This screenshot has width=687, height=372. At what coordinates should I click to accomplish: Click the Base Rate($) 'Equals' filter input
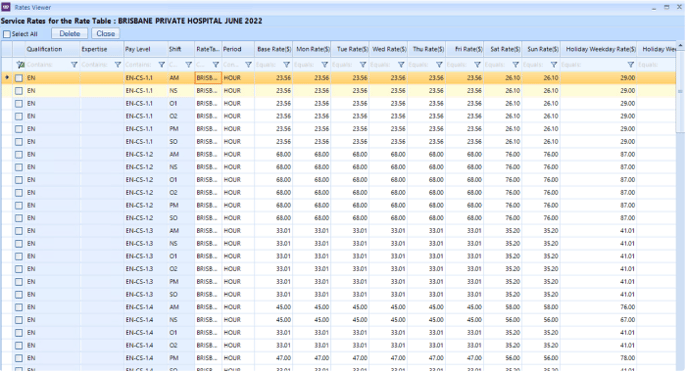pos(269,64)
